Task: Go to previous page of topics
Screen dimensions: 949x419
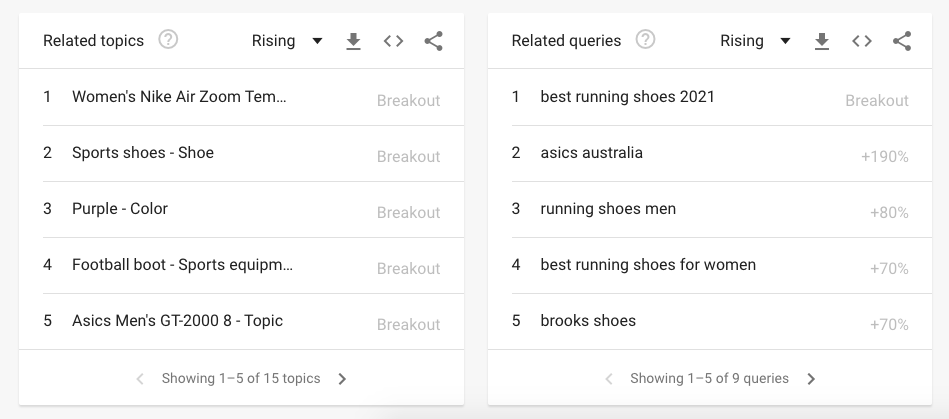Action: tap(140, 379)
